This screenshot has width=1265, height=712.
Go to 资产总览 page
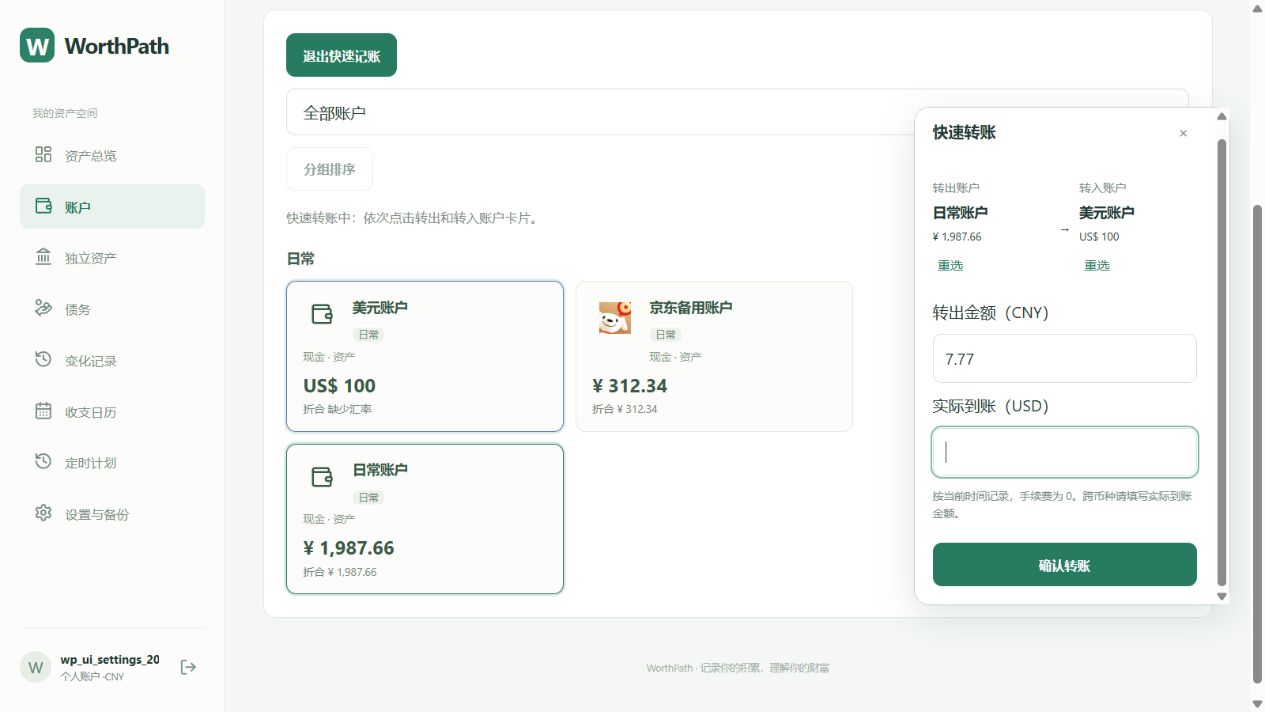[112, 155]
